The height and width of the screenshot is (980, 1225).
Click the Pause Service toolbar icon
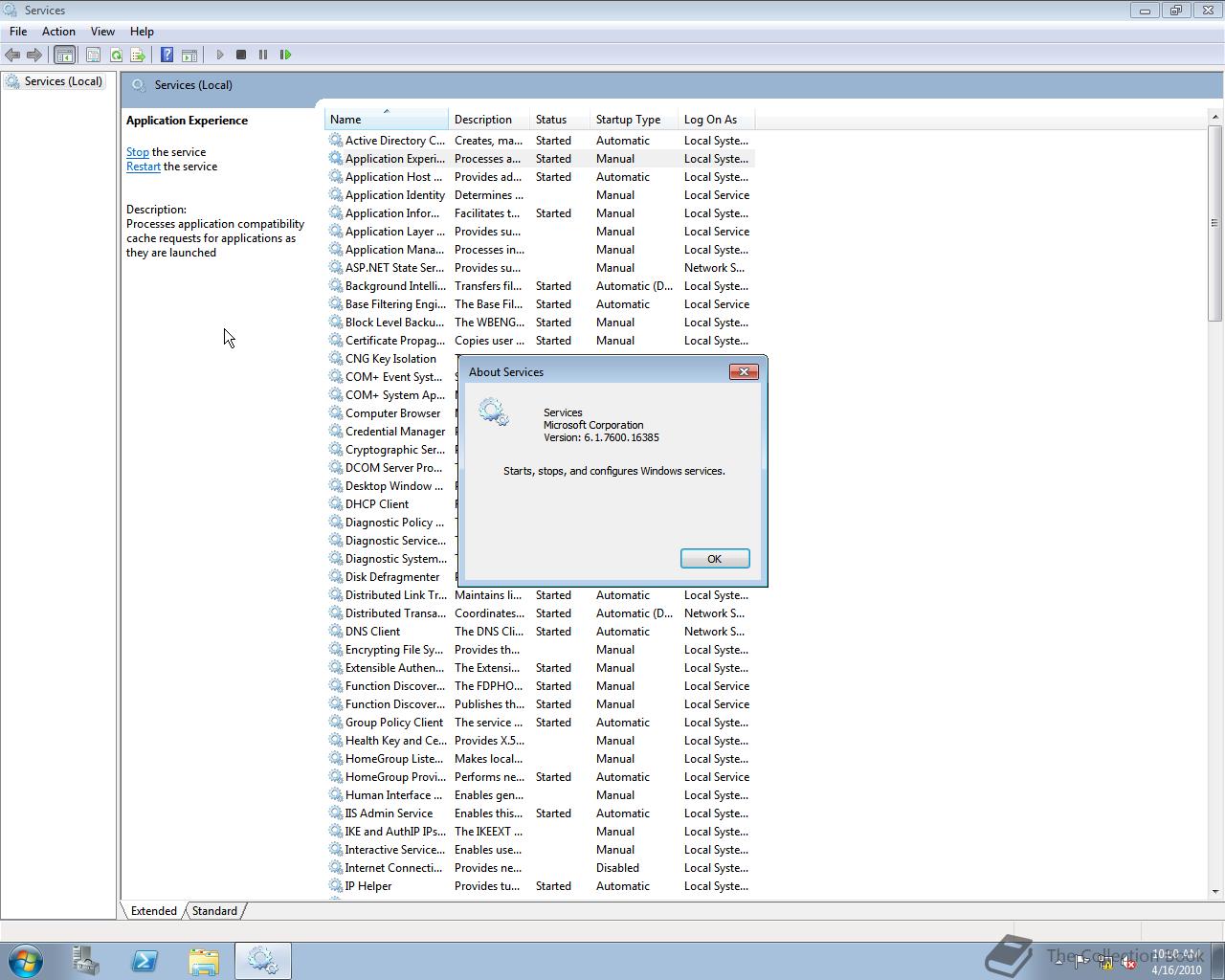[263, 55]
